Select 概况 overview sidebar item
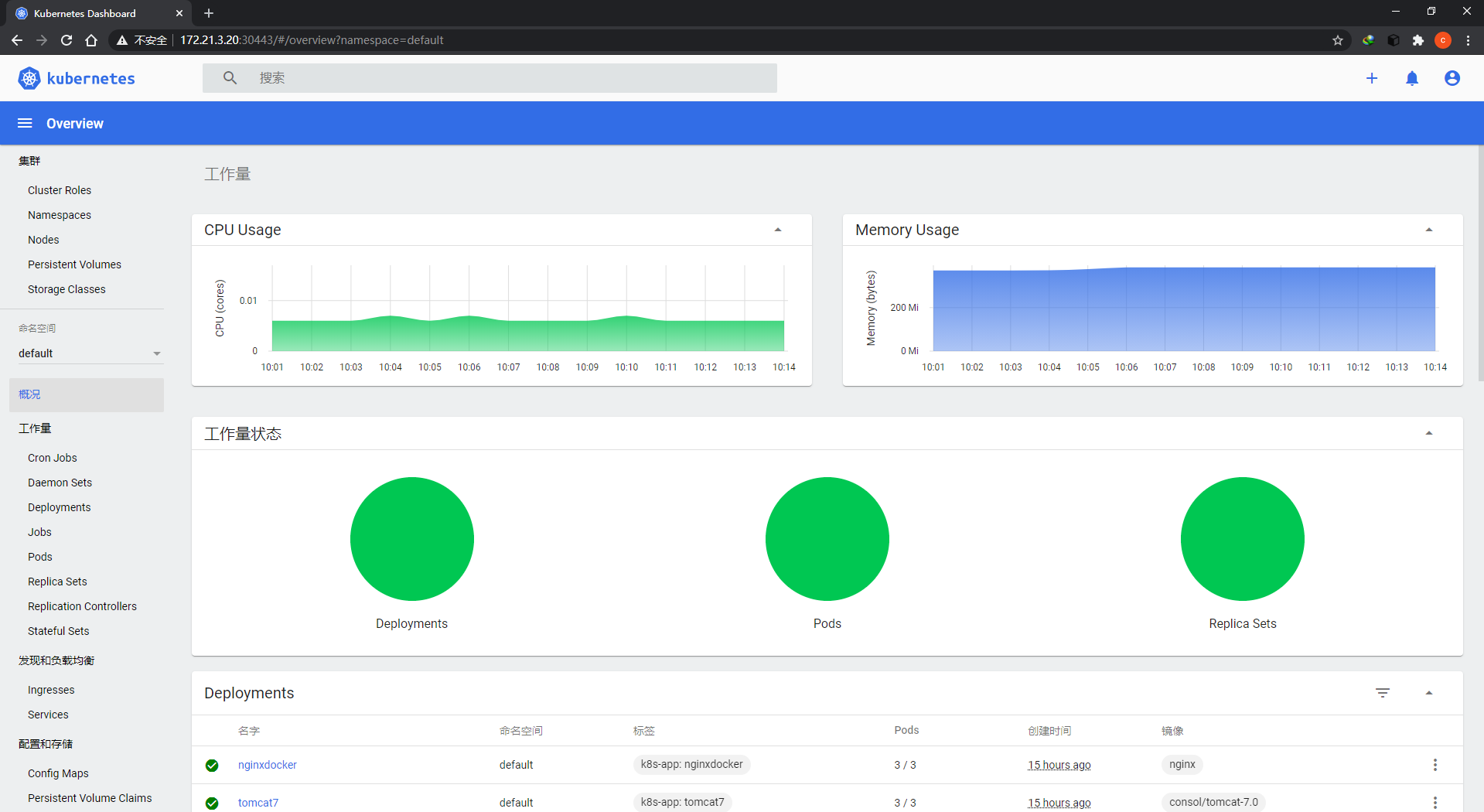1484x812 pixels. tap(87, 394)
